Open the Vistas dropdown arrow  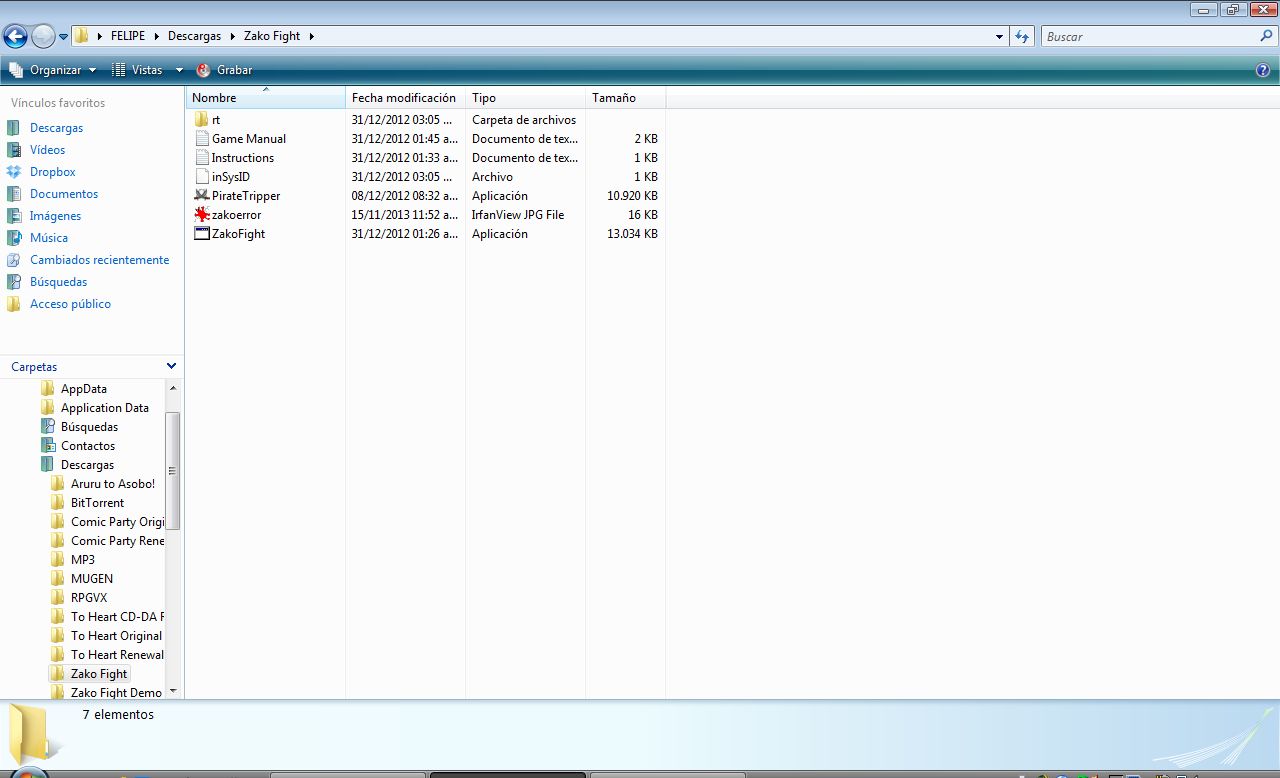[179, 70]
